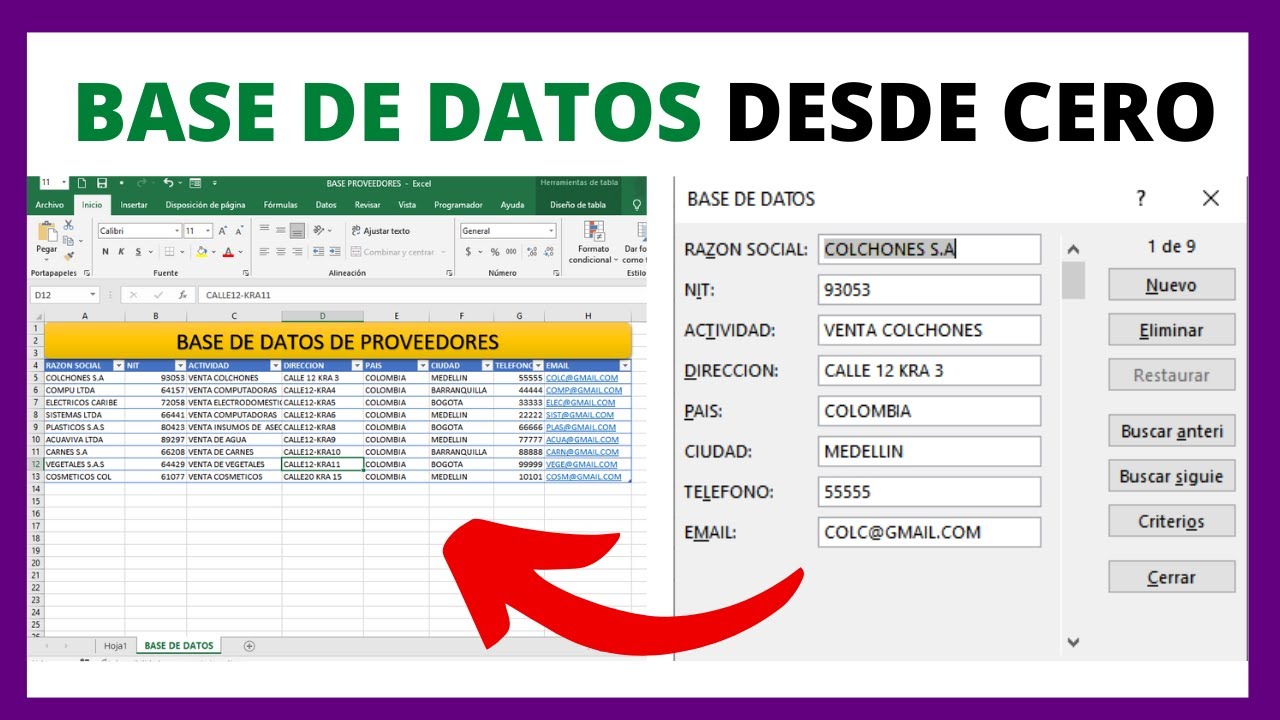
Task: Click the top align icon
Action: click(x=264, y=228)
